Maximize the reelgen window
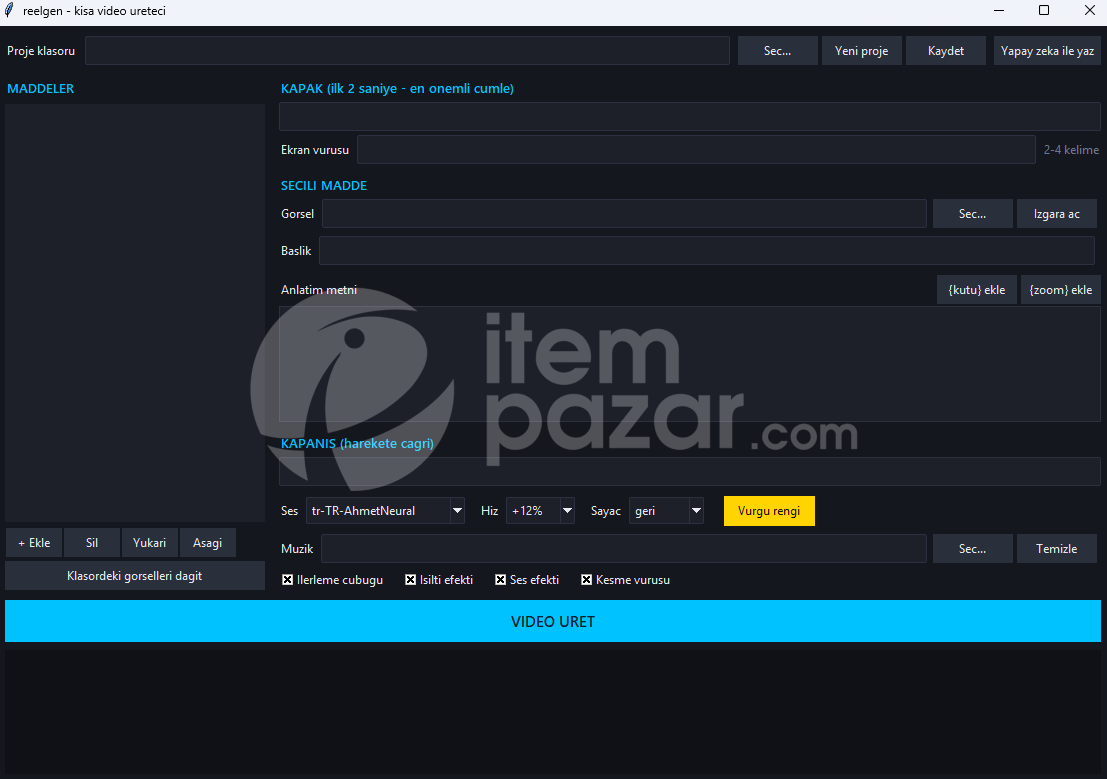 pyautogui.click(x=1043, y=10)
